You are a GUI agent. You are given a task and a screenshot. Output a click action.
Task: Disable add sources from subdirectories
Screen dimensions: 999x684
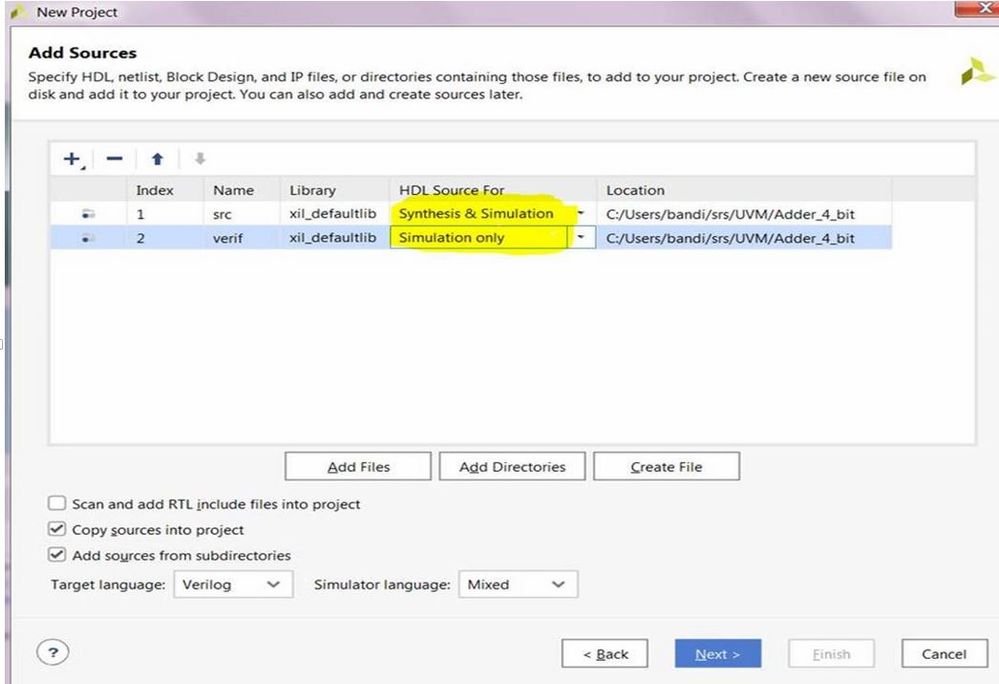(x=56, y=555)
